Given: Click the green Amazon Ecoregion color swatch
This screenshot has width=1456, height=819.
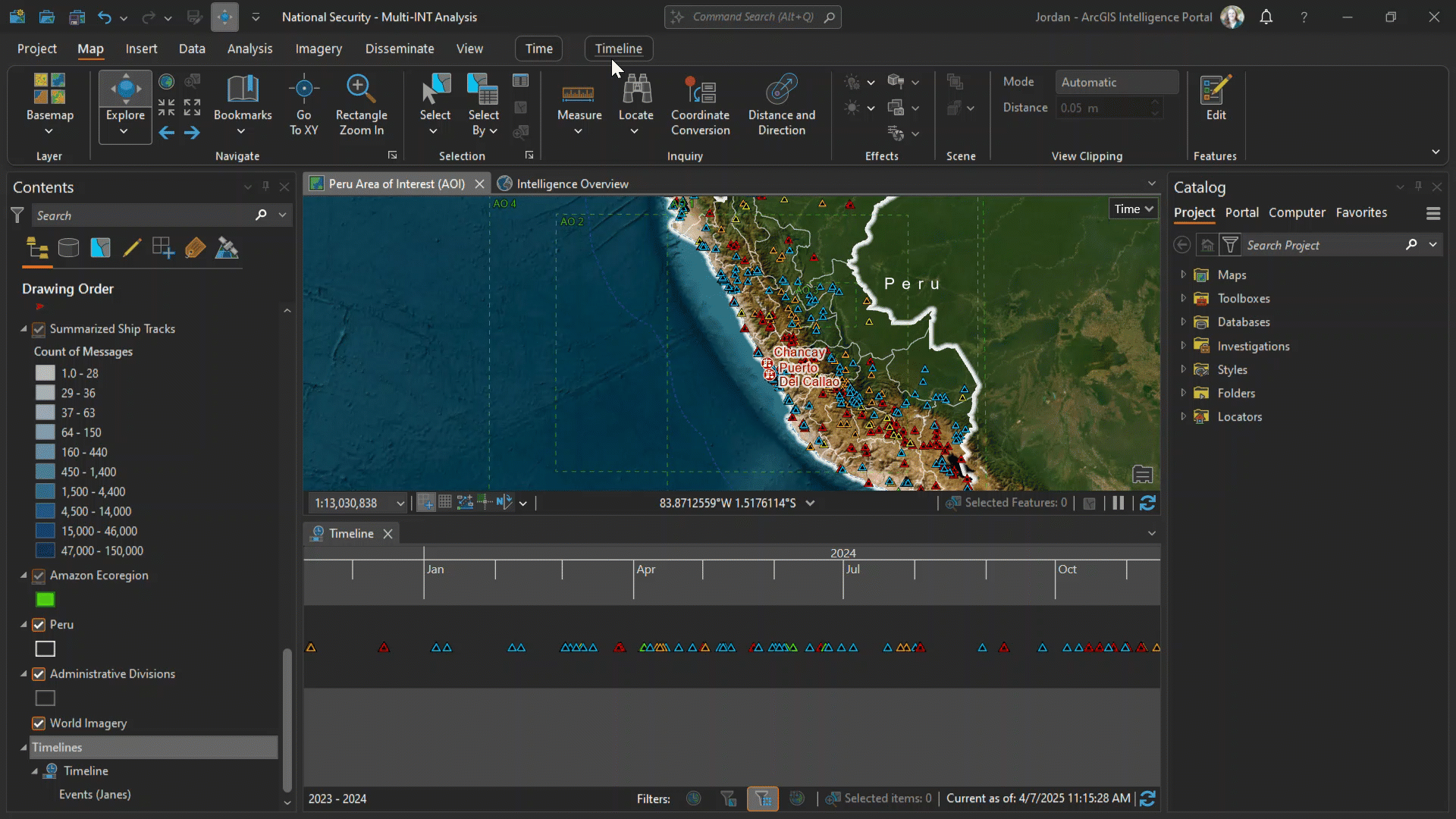Looking at the screenshot, I should click(x=45, y=599).
